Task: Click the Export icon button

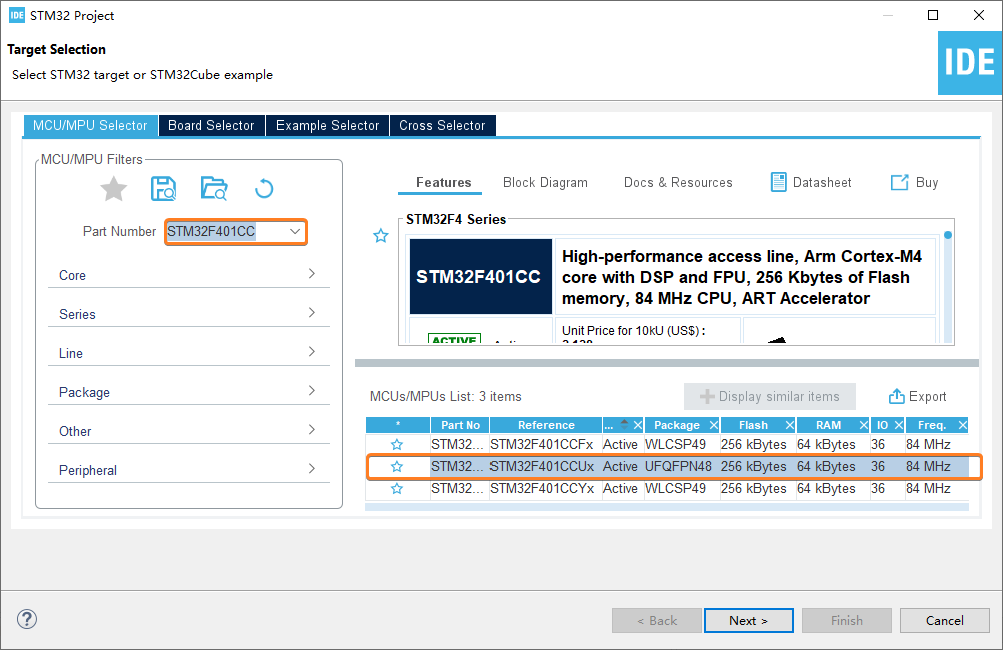Action: [x=917, y=397]
